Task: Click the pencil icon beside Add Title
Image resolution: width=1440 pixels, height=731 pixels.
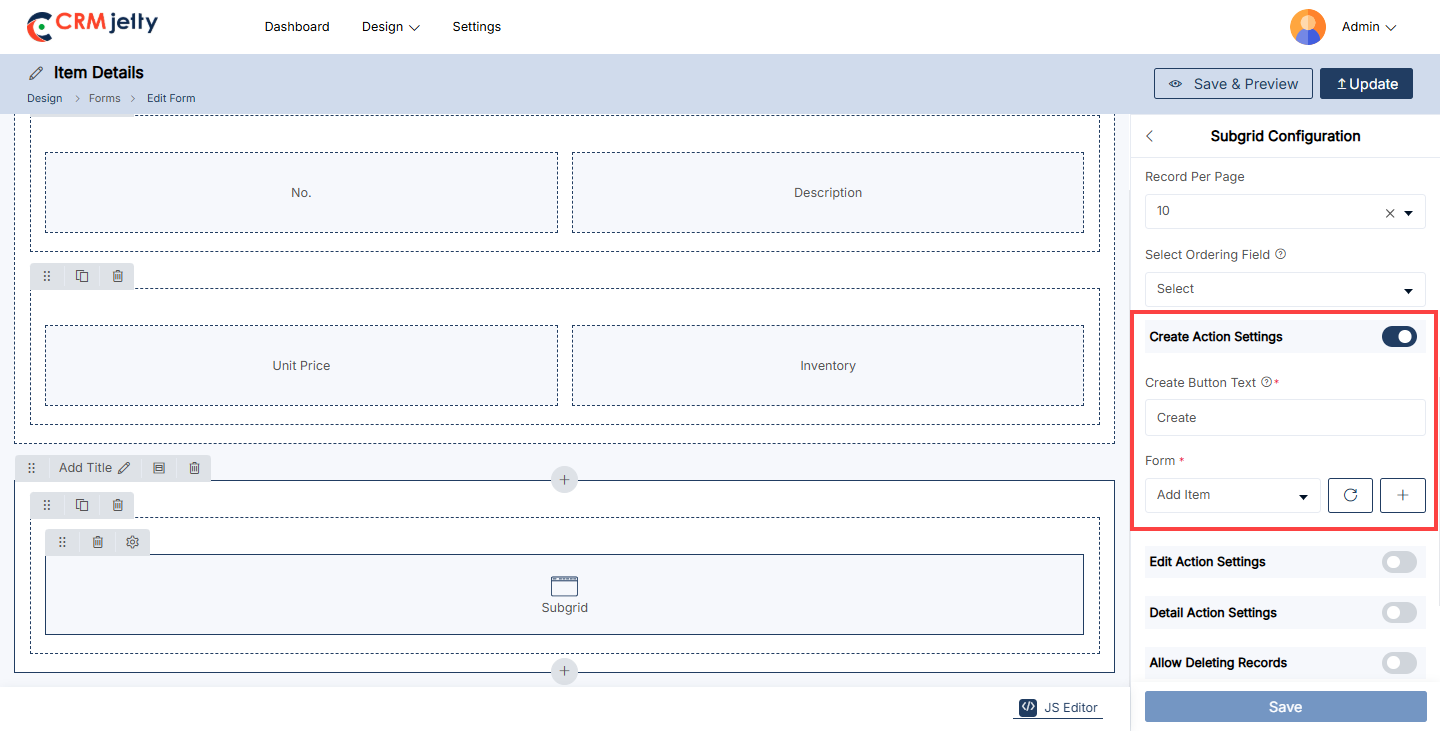Action: [124, 468]
